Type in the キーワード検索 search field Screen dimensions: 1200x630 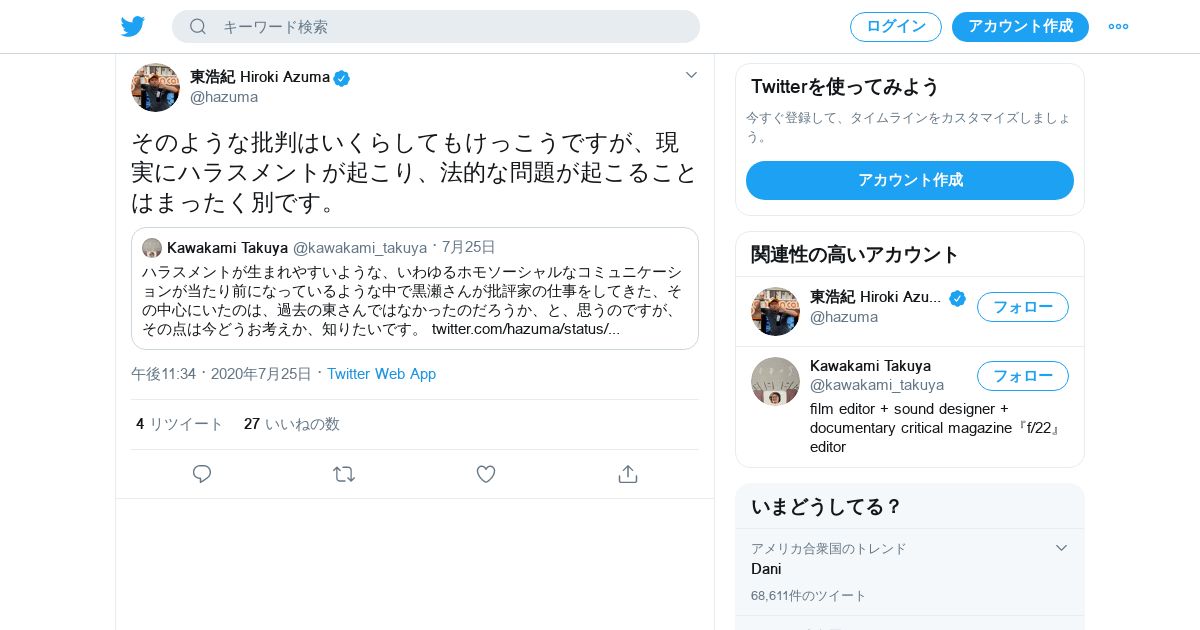(450, 27)
